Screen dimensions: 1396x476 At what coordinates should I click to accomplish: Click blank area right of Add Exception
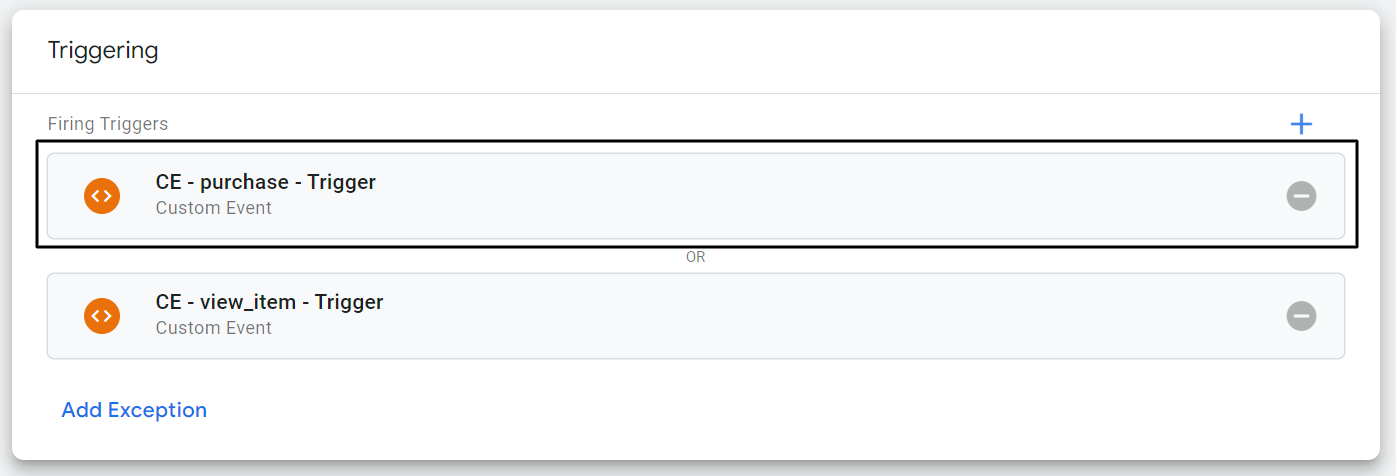coord(700,410)
